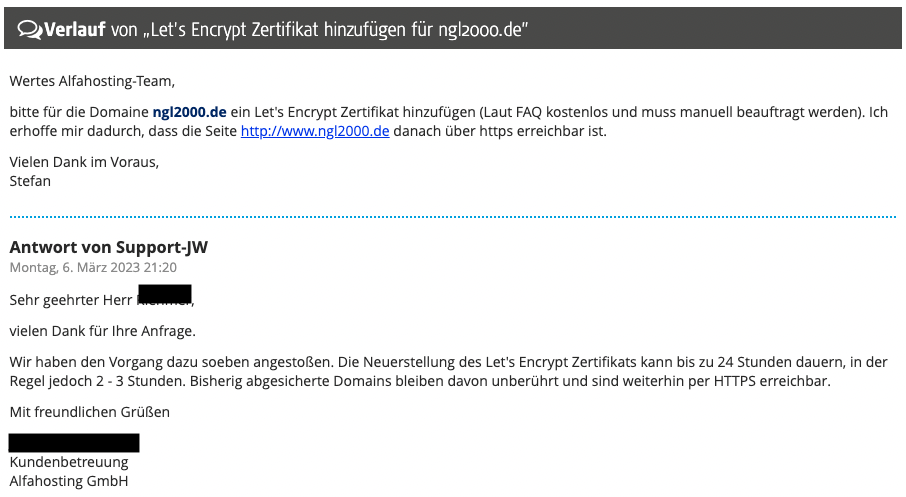Click the blue dotted separator line

[x=452, y=216]
